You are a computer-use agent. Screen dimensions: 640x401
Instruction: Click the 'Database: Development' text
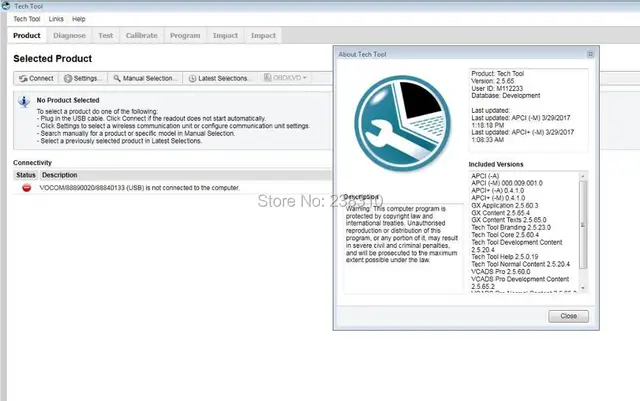pos(506,96)
